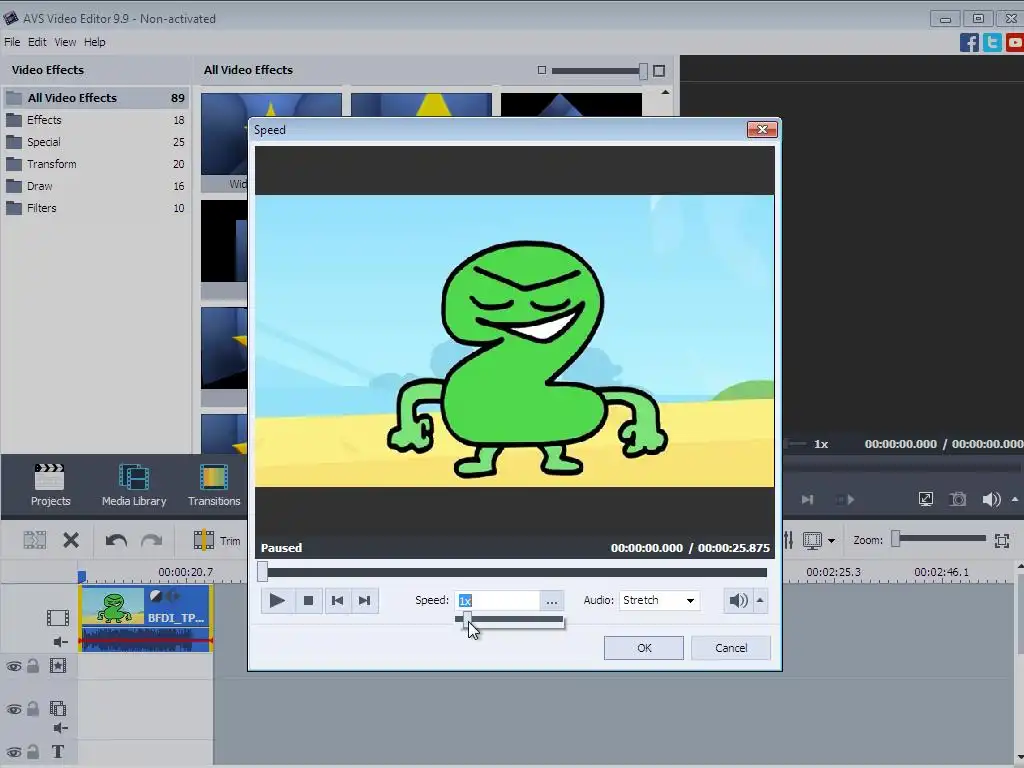
Task: Close the Speed dialog with red X
Action: point(762,129)
